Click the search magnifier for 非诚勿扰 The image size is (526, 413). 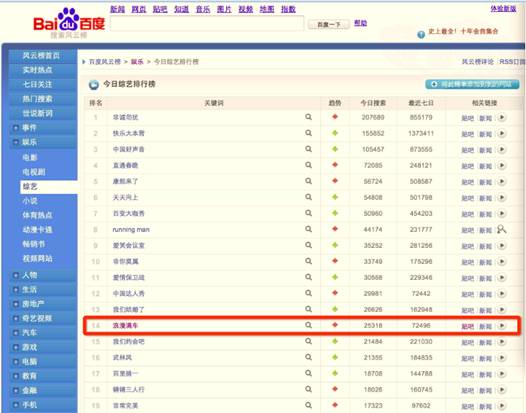[x=308, y=117]
